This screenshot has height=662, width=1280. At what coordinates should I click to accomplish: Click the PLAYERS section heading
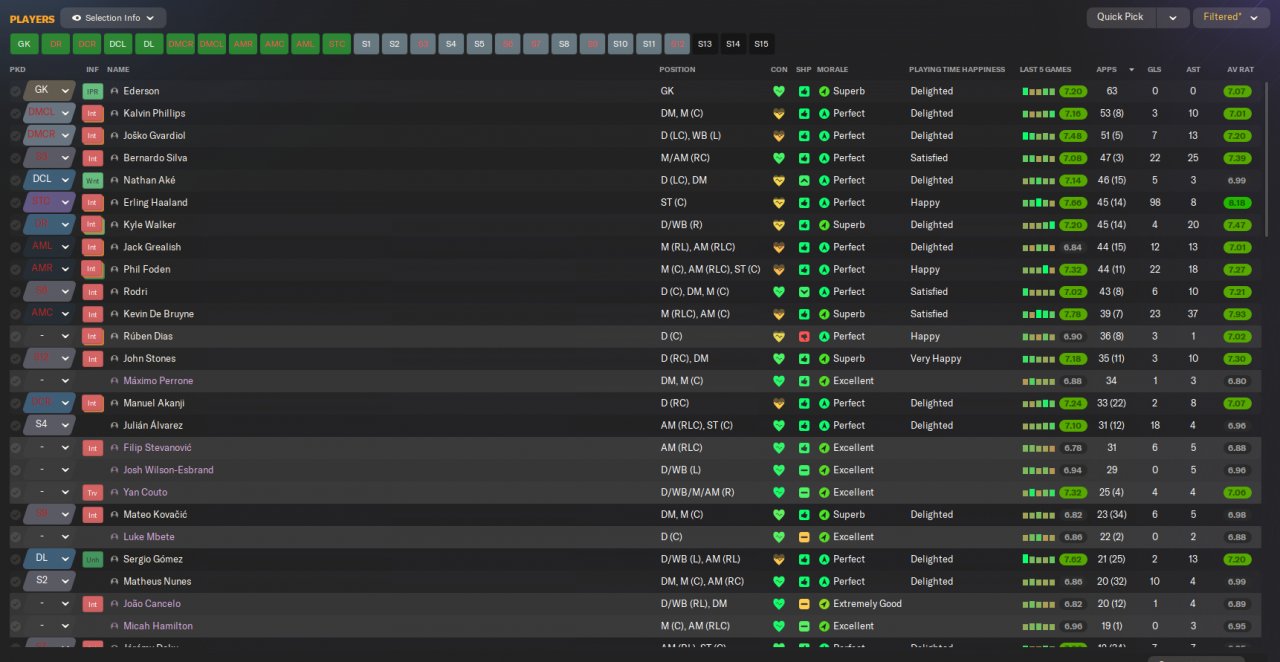coord(32,18)
